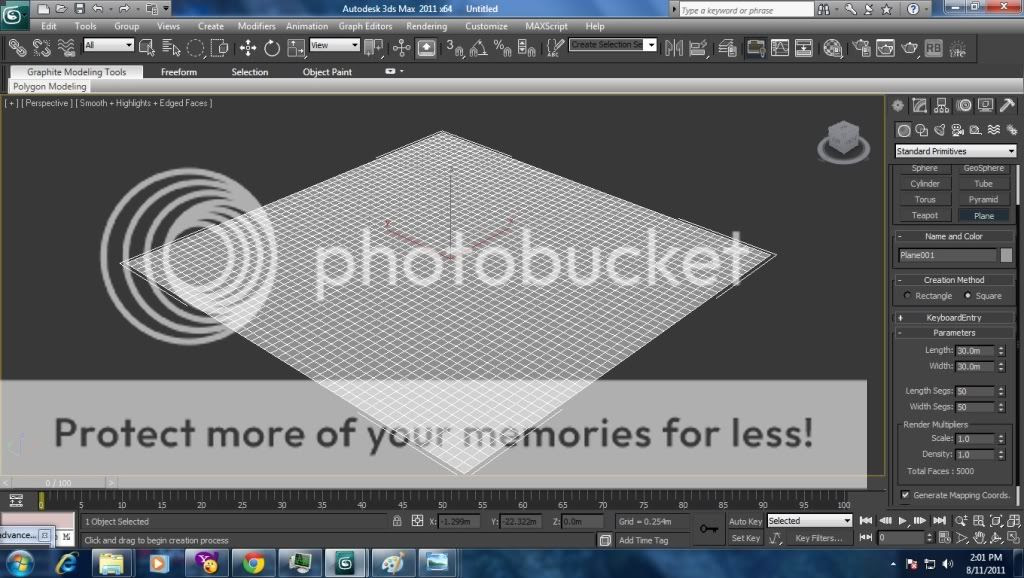This screenshot has height=578, width=1024.
Task: Toggle 3D Snaps magnet icon
Action: [454, 48]
